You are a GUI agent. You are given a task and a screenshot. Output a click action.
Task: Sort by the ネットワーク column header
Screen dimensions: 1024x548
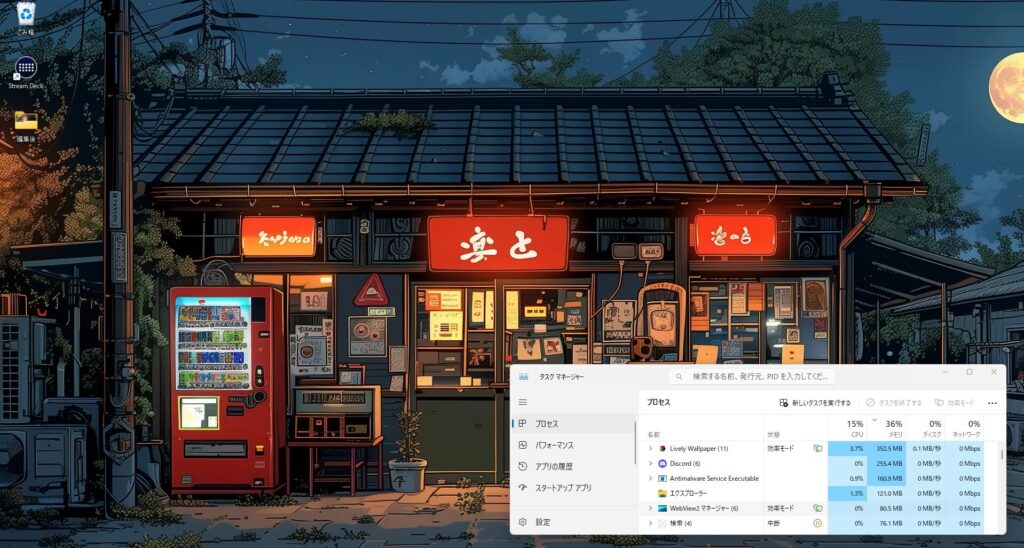point(964,428)
